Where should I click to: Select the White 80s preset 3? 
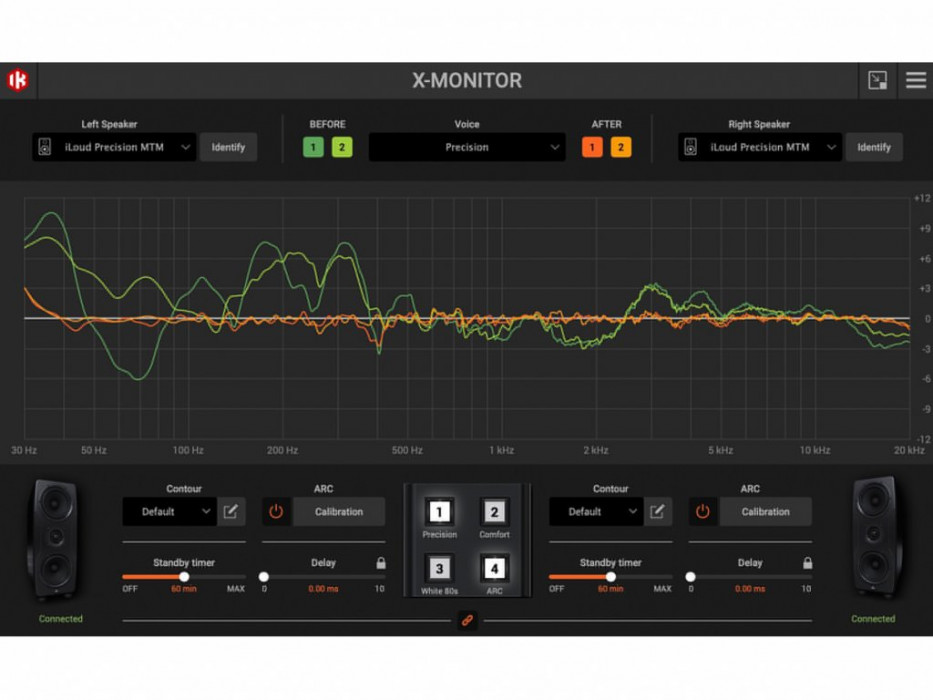tap(439, 569)
